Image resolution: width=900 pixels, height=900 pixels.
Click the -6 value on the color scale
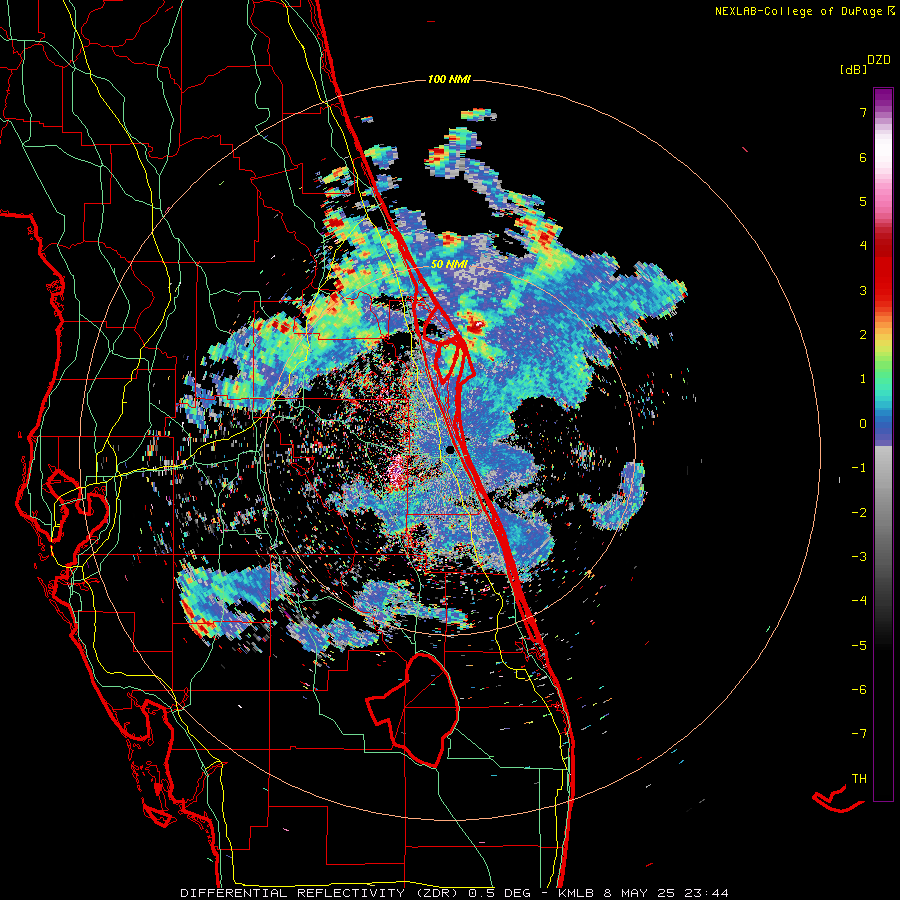[x=859, y=689]
